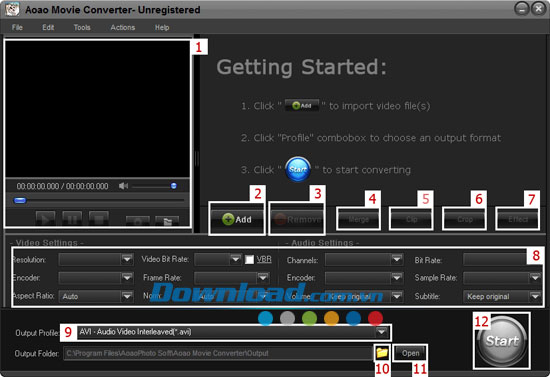Select the dark blue skin color circle

pyautogui.click(x=353, y=318)
